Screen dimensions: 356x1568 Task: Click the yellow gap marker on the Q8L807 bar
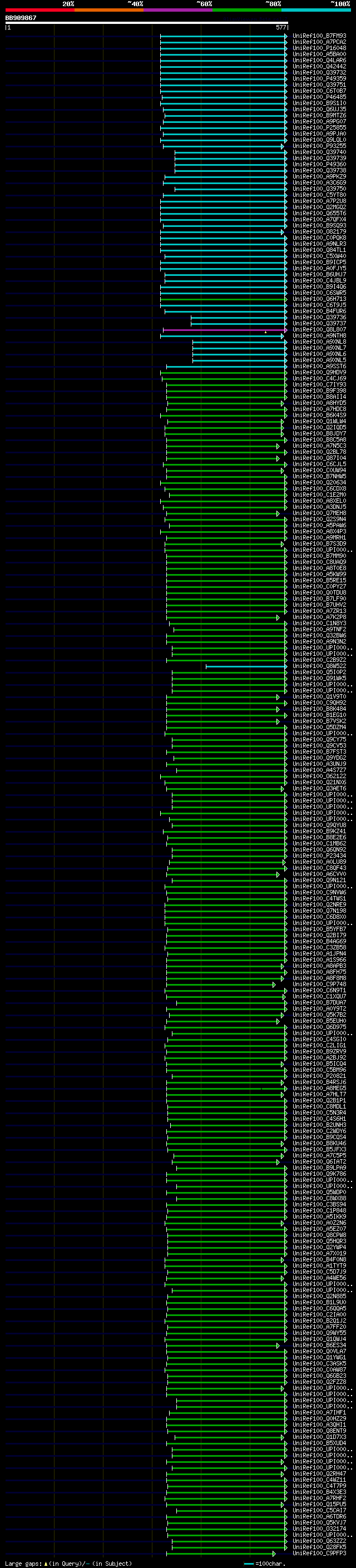click(x=265, y=332)
